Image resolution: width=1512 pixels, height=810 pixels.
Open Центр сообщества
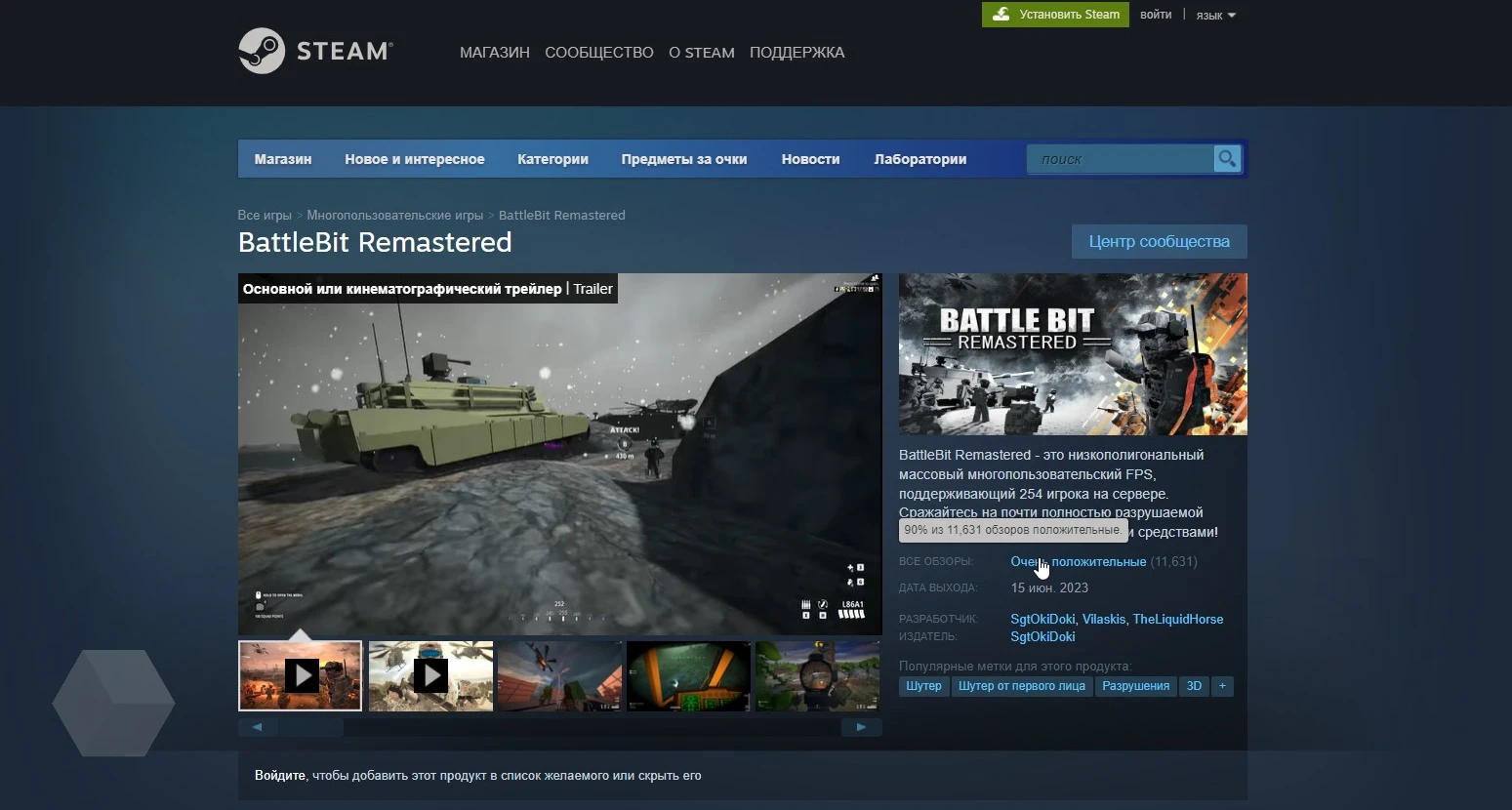tap(1159, 241)
